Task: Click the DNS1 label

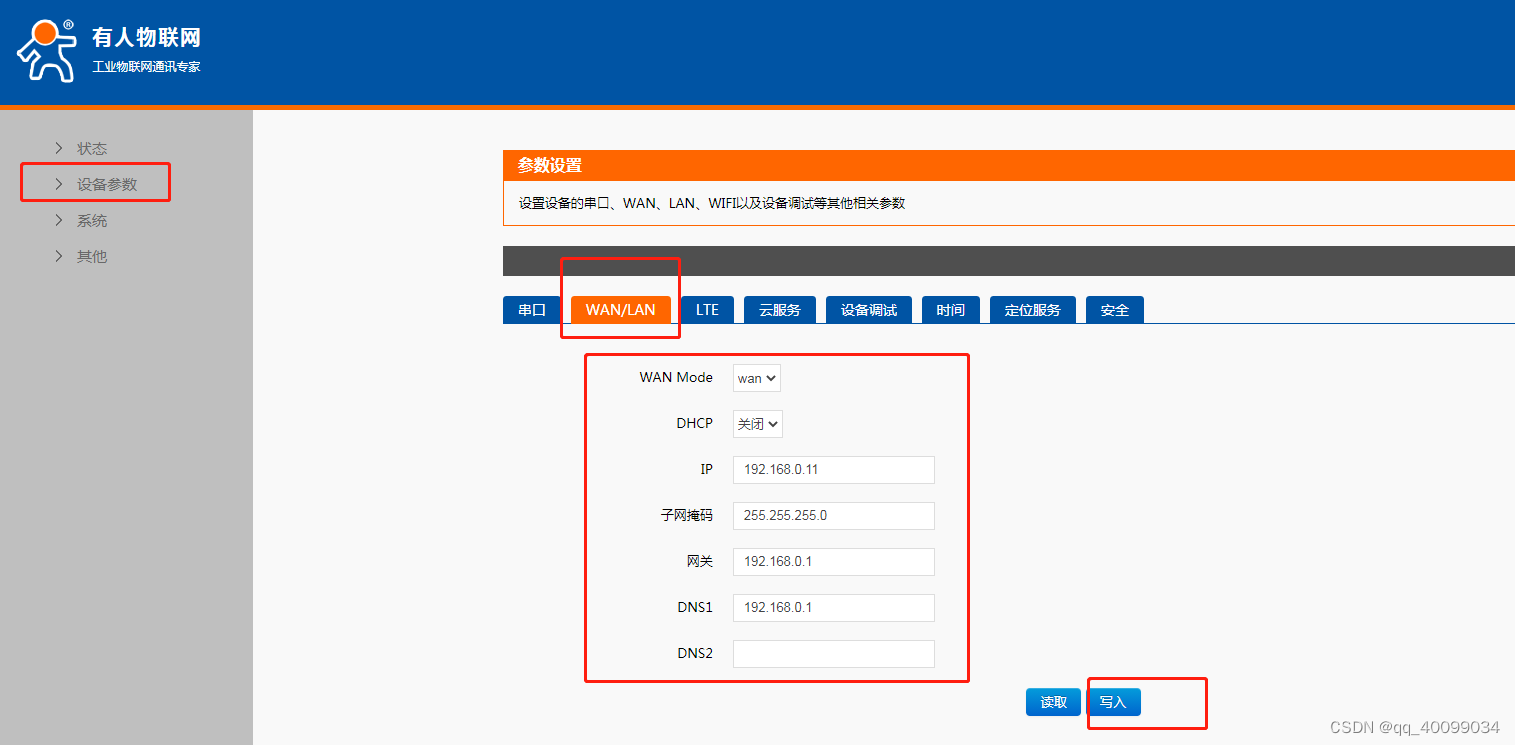Action: coord(695,607)
